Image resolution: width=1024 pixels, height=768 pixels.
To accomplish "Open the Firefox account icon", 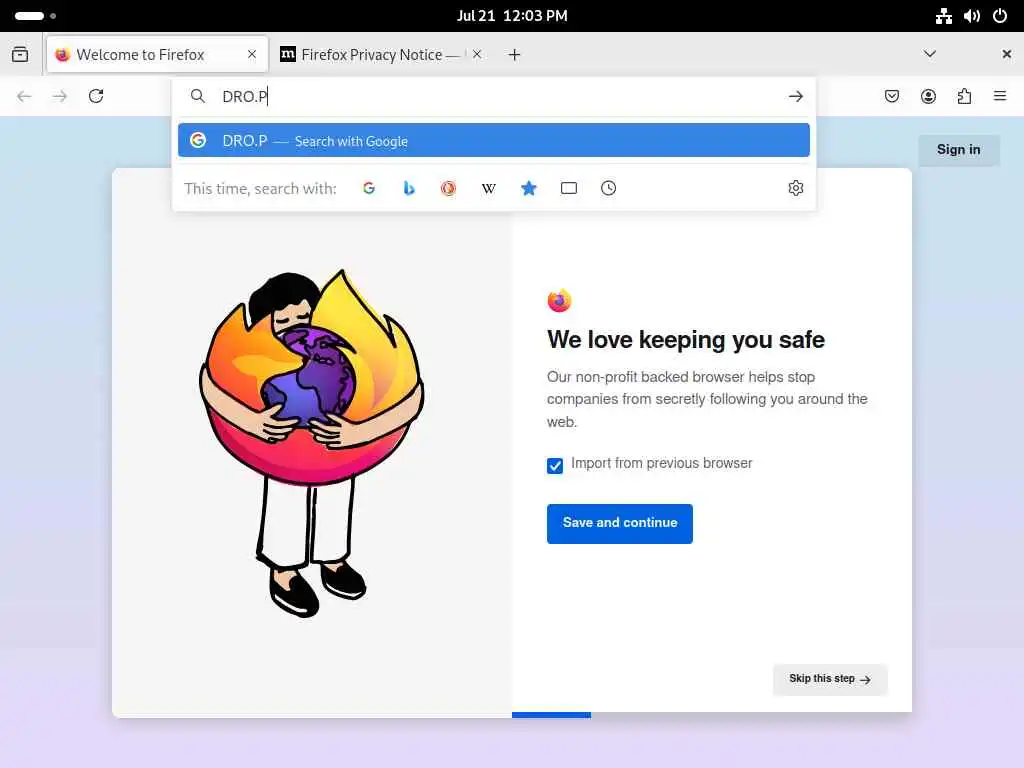I will click(x=928, y=97).
